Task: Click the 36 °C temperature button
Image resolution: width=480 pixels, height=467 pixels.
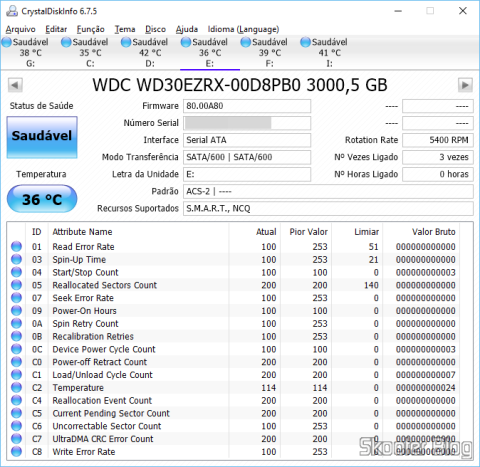Action: point(42,199)
